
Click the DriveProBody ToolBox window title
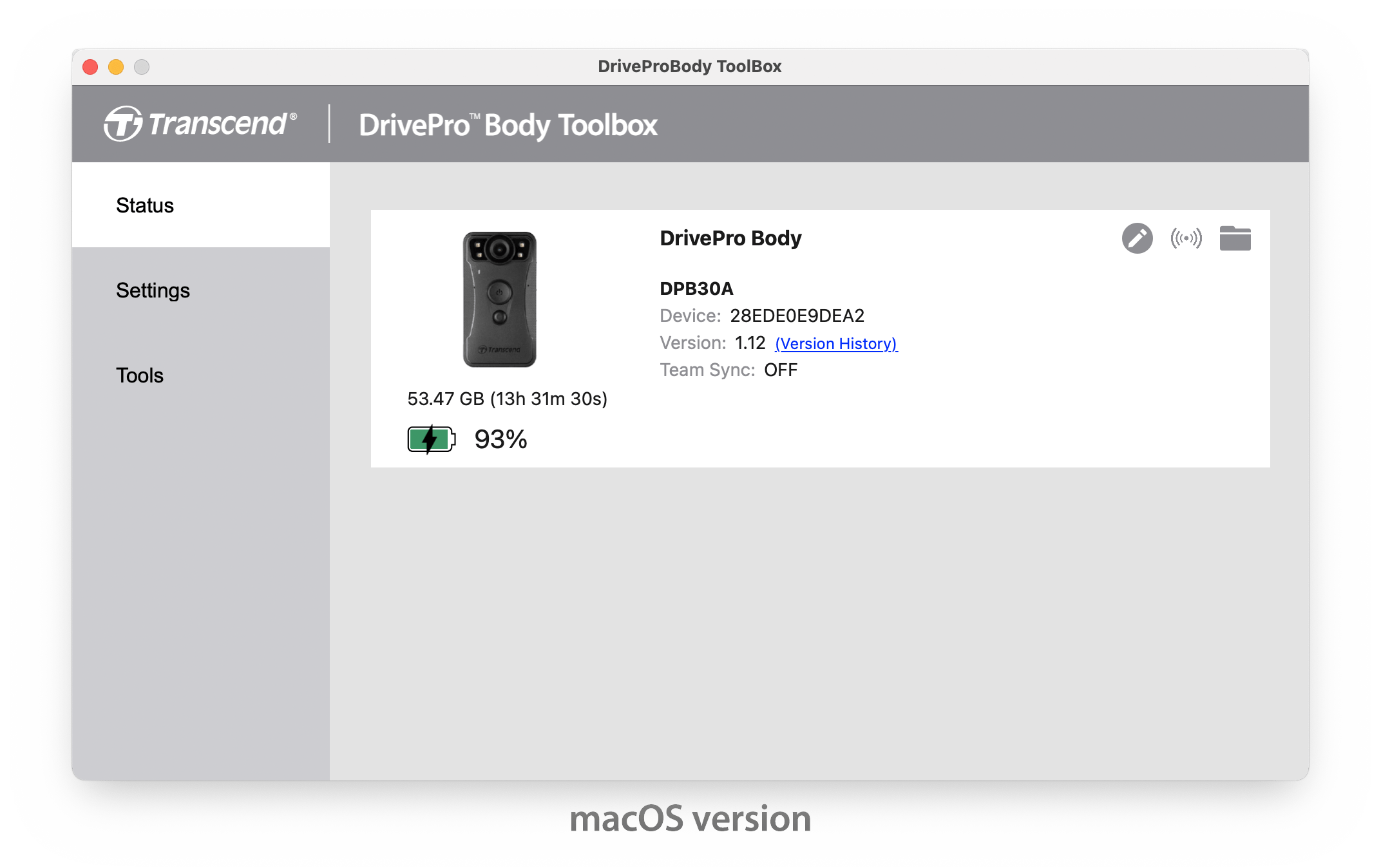click(689, 66)
